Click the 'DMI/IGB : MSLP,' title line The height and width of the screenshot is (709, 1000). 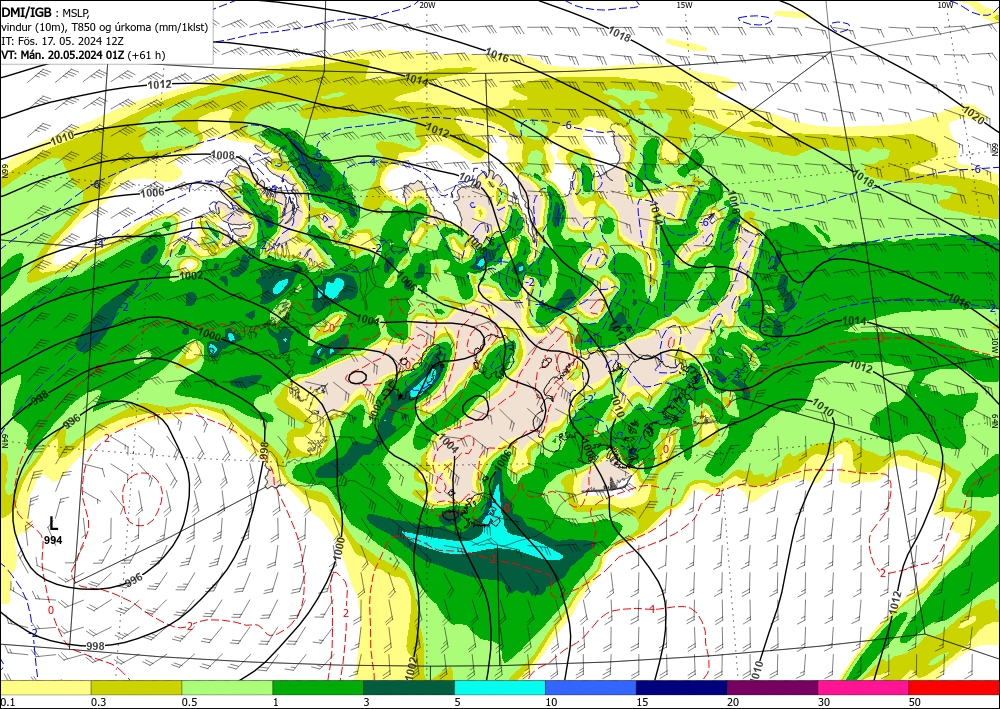pos(45,12)
